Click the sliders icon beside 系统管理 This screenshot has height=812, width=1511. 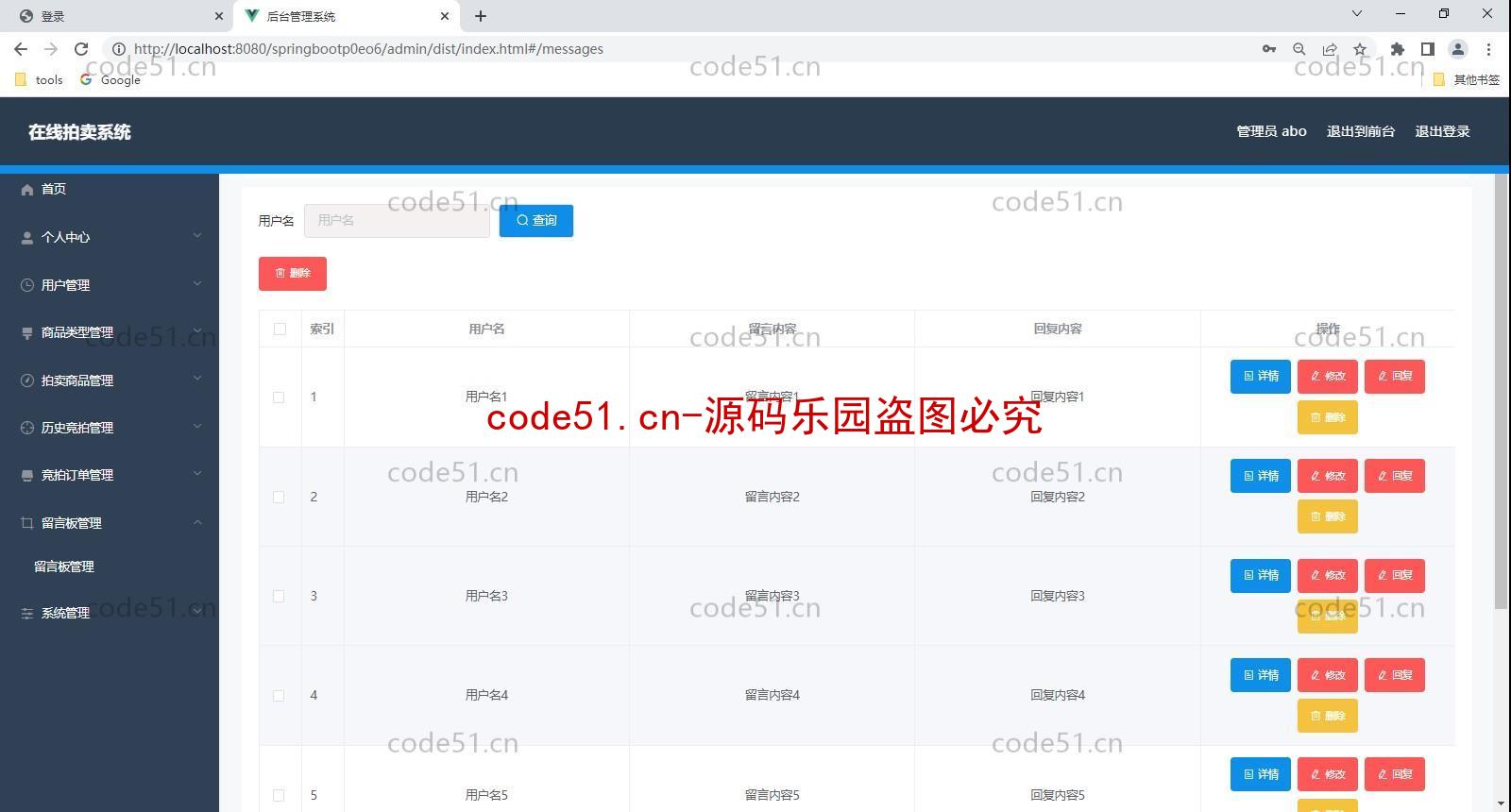27,613
